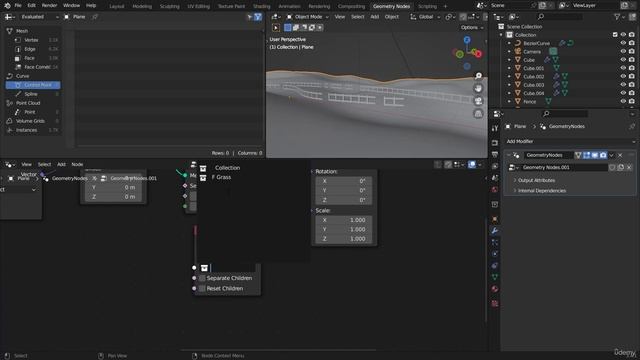Image resolution: width=640 pixels, height=360 pixels.
Task: Select Vertex domain in the spreadsheet
Action: click(x=33, y=40)
